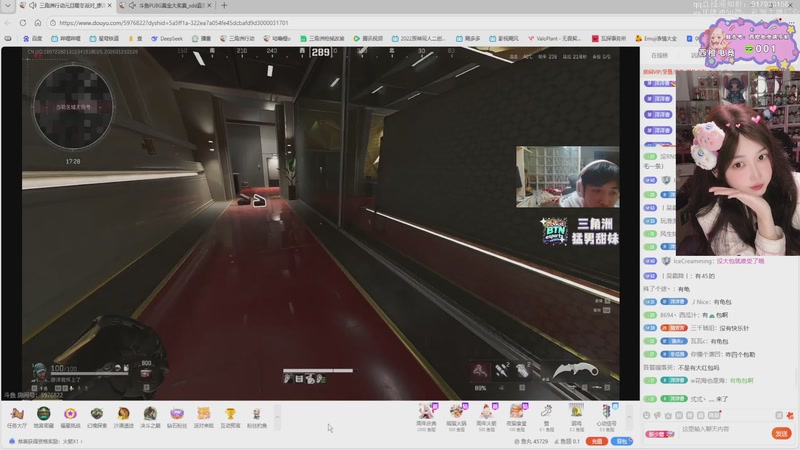
Task: Open the 瓦探事务所 bookmark
Action: pos(609,39)
